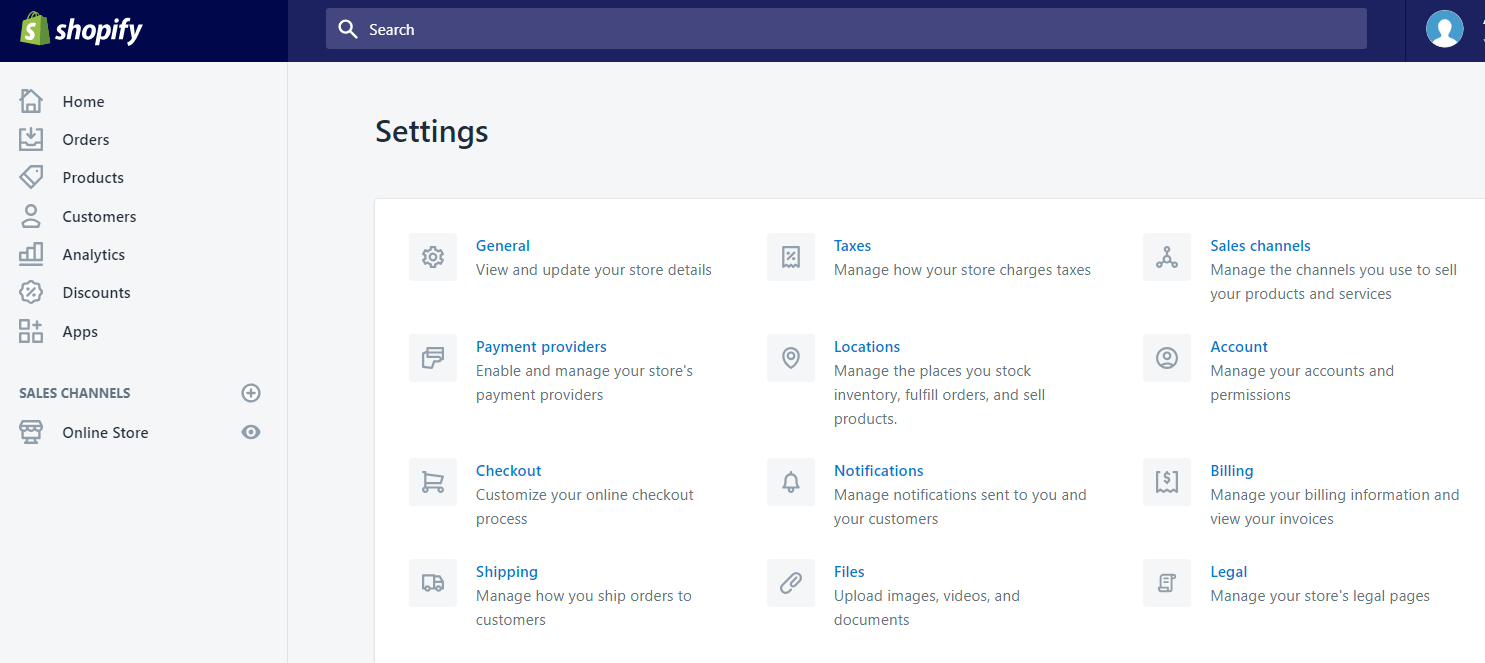Click the General gear icon
This screenshot has width=1485, height=663.
pos(433,257)
